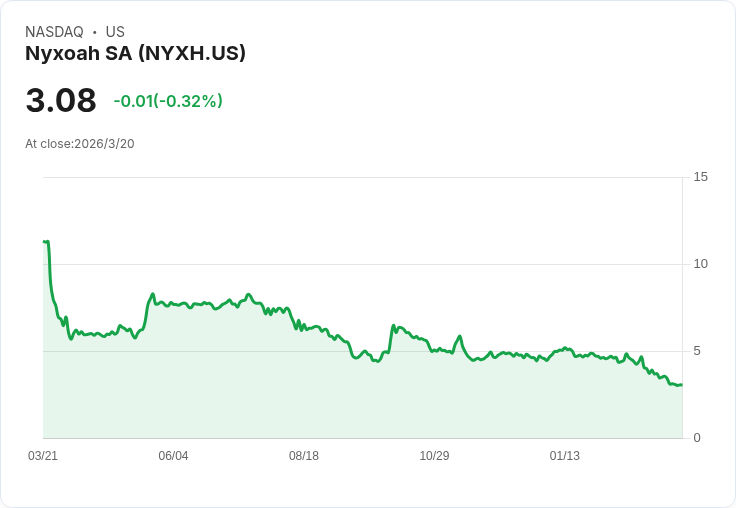Click the NASDAQ exchange label
The height and width of the screenshot is (508, 736).
(x=54, y=32)
